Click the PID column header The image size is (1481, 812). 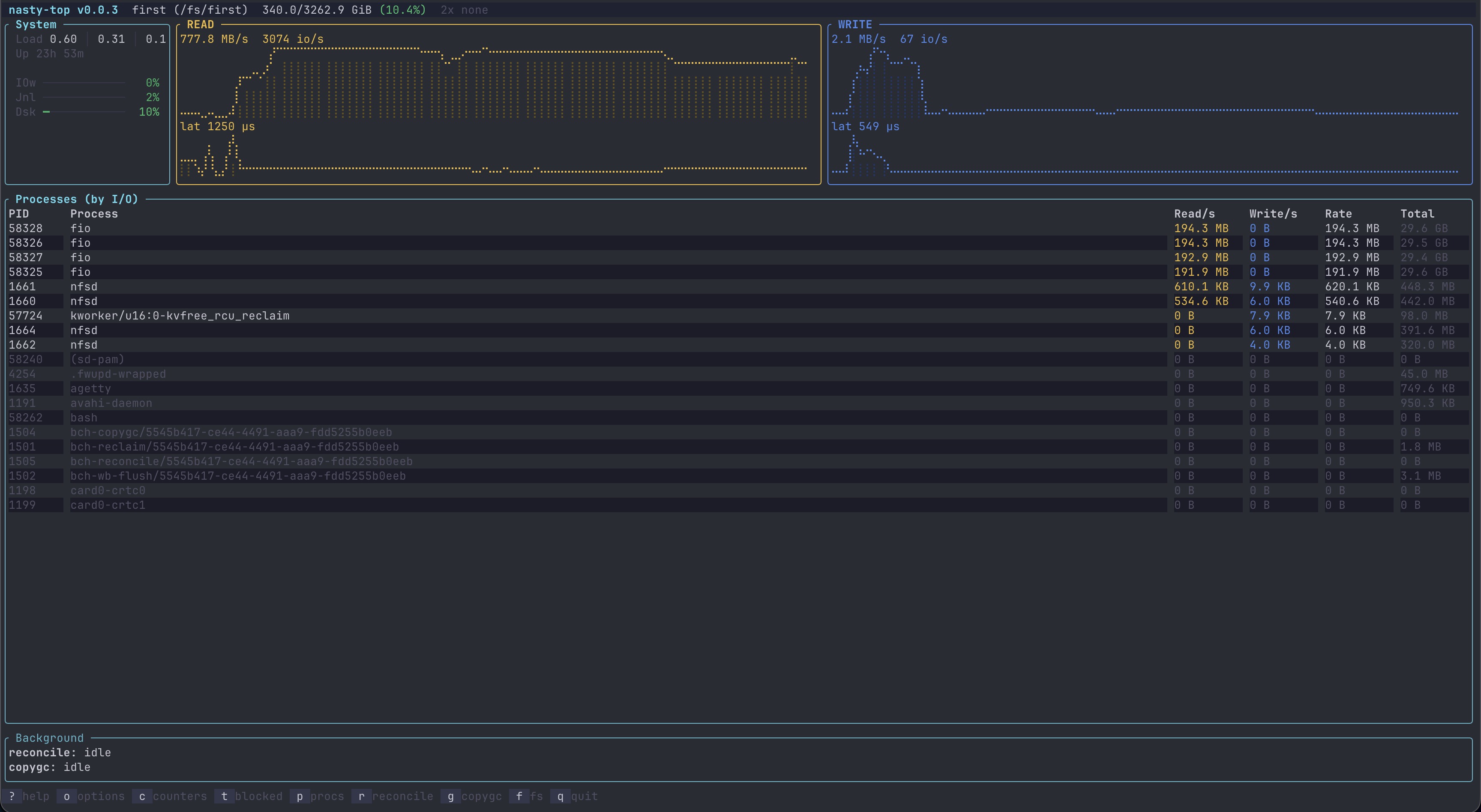pos(18,214)
